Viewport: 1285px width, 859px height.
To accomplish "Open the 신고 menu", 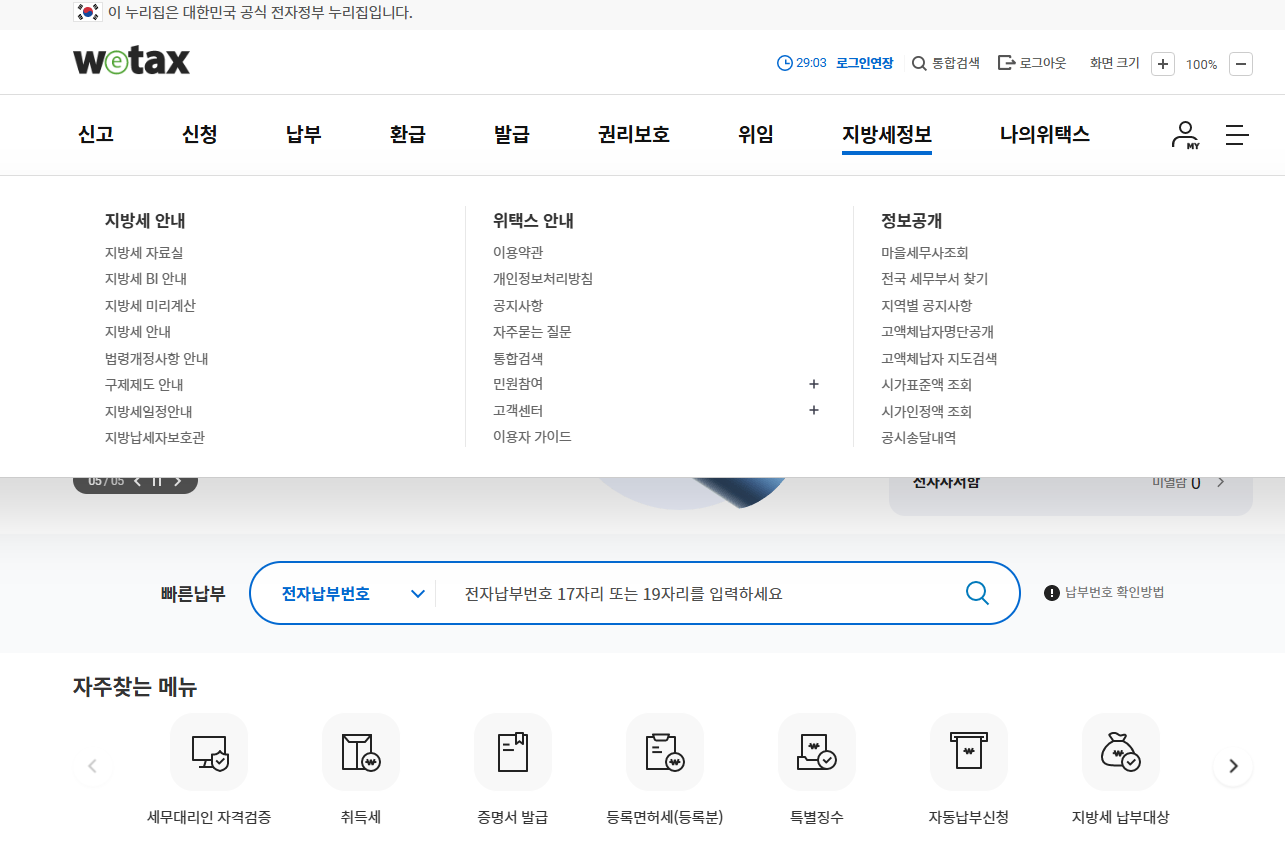I will click(96, 134).
